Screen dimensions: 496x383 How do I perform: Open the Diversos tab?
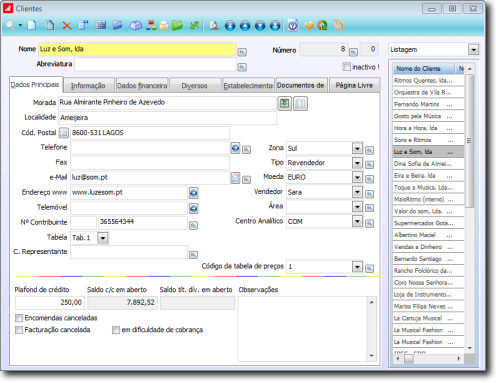point(195,86)
